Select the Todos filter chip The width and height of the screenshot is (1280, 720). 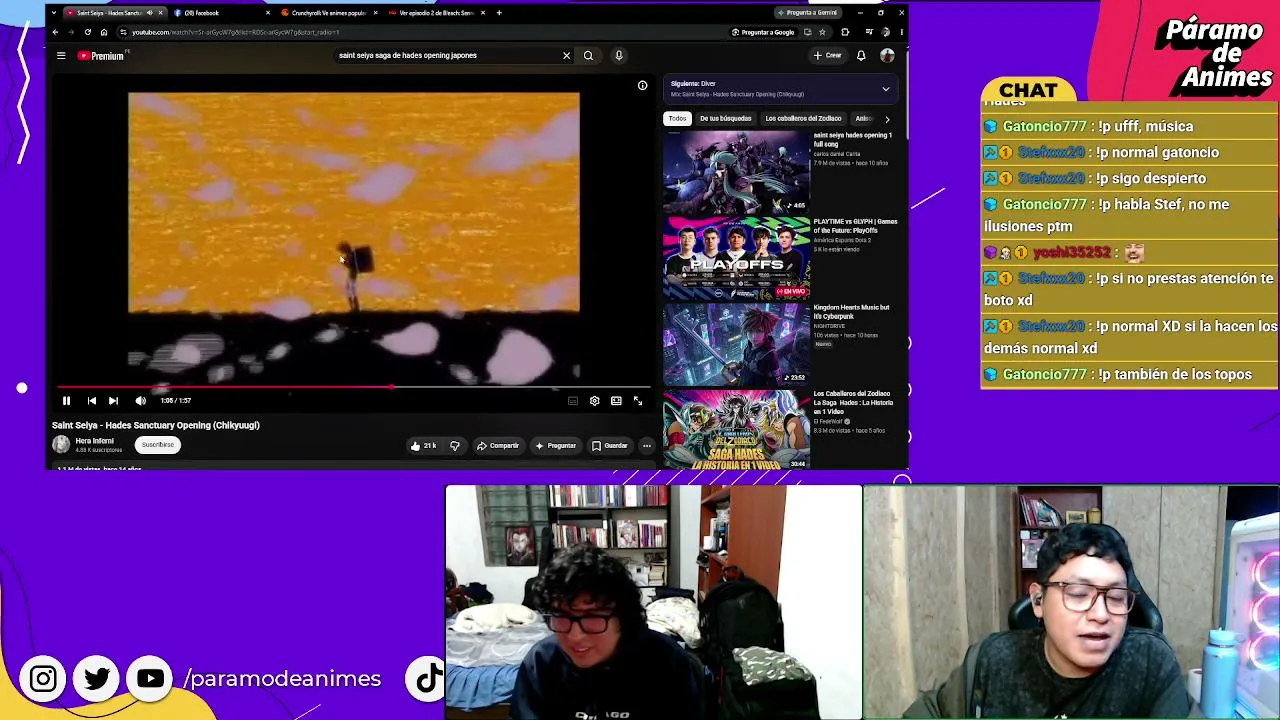click(677, 119)
